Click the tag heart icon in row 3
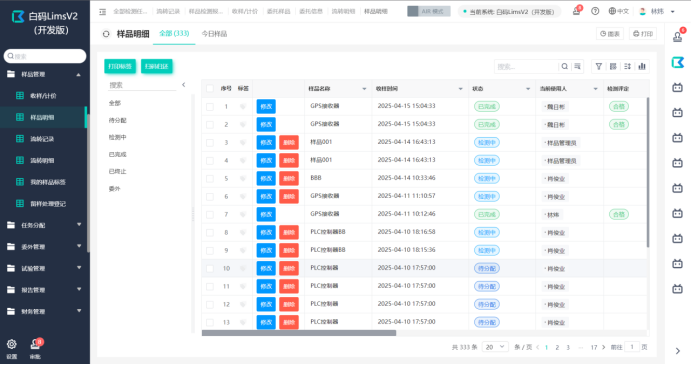The height and width of the screenshot is (365, 692). point(243,143)
